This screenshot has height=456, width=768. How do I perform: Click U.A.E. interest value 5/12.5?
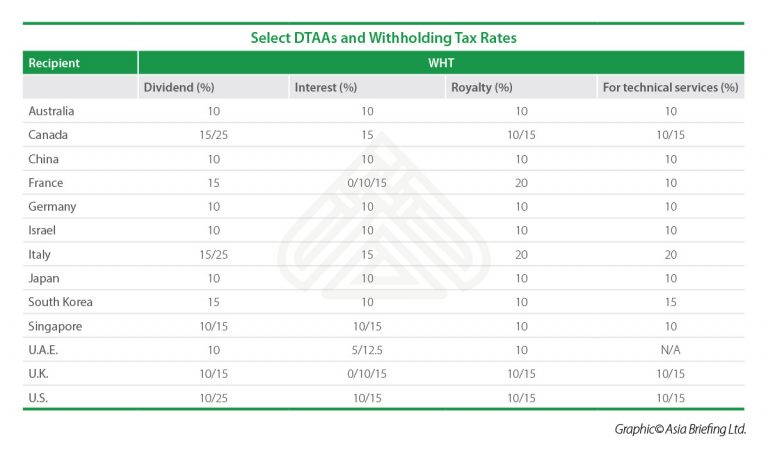coord(367,350)
